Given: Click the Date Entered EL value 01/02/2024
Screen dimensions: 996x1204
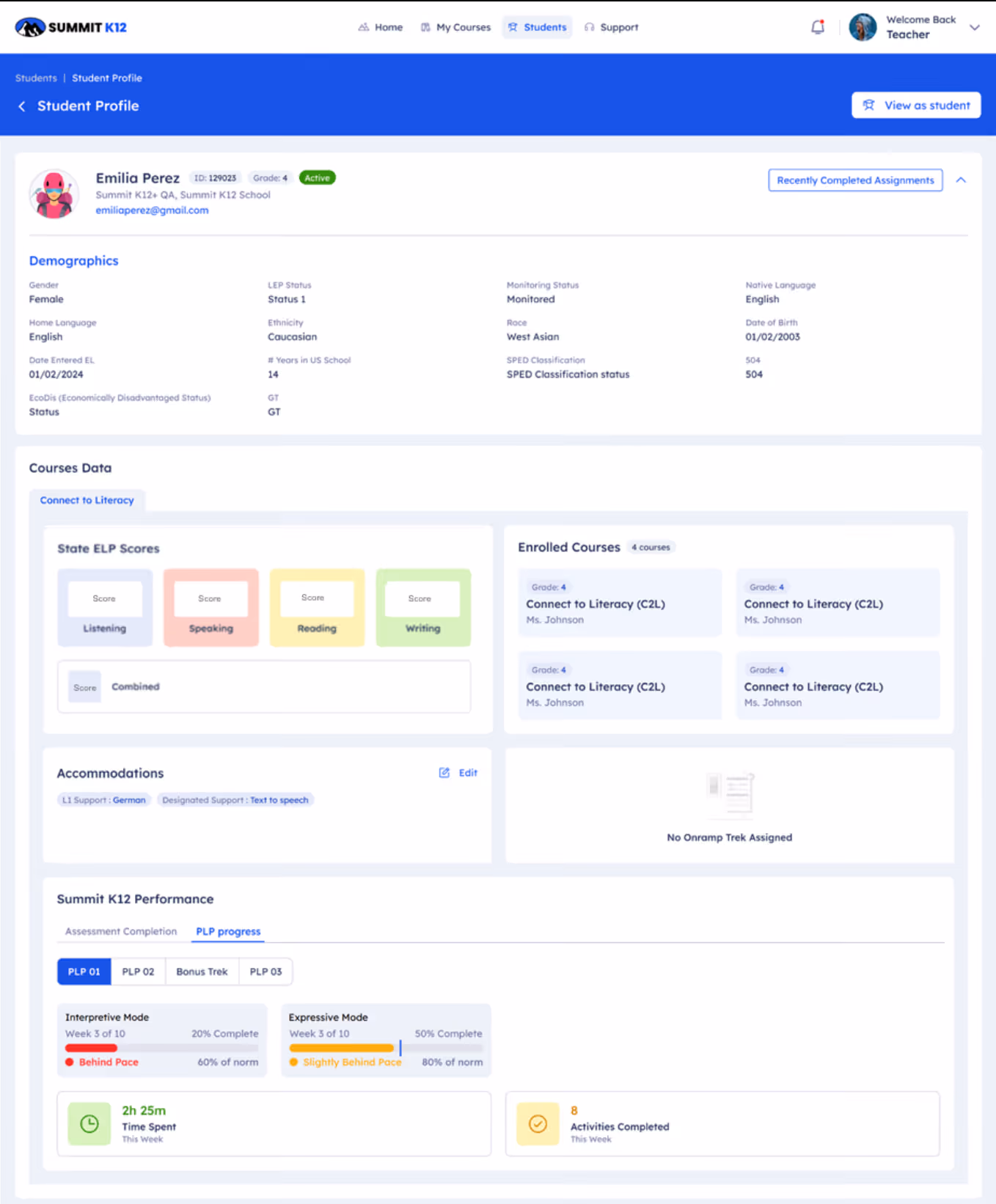Looking at the screenshot, I should 56,375.
